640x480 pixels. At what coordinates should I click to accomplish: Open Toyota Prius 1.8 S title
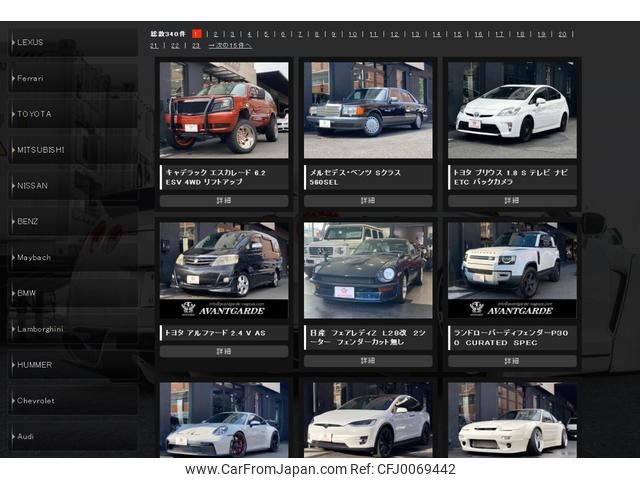pyautogui.click(x=512, y=177)
